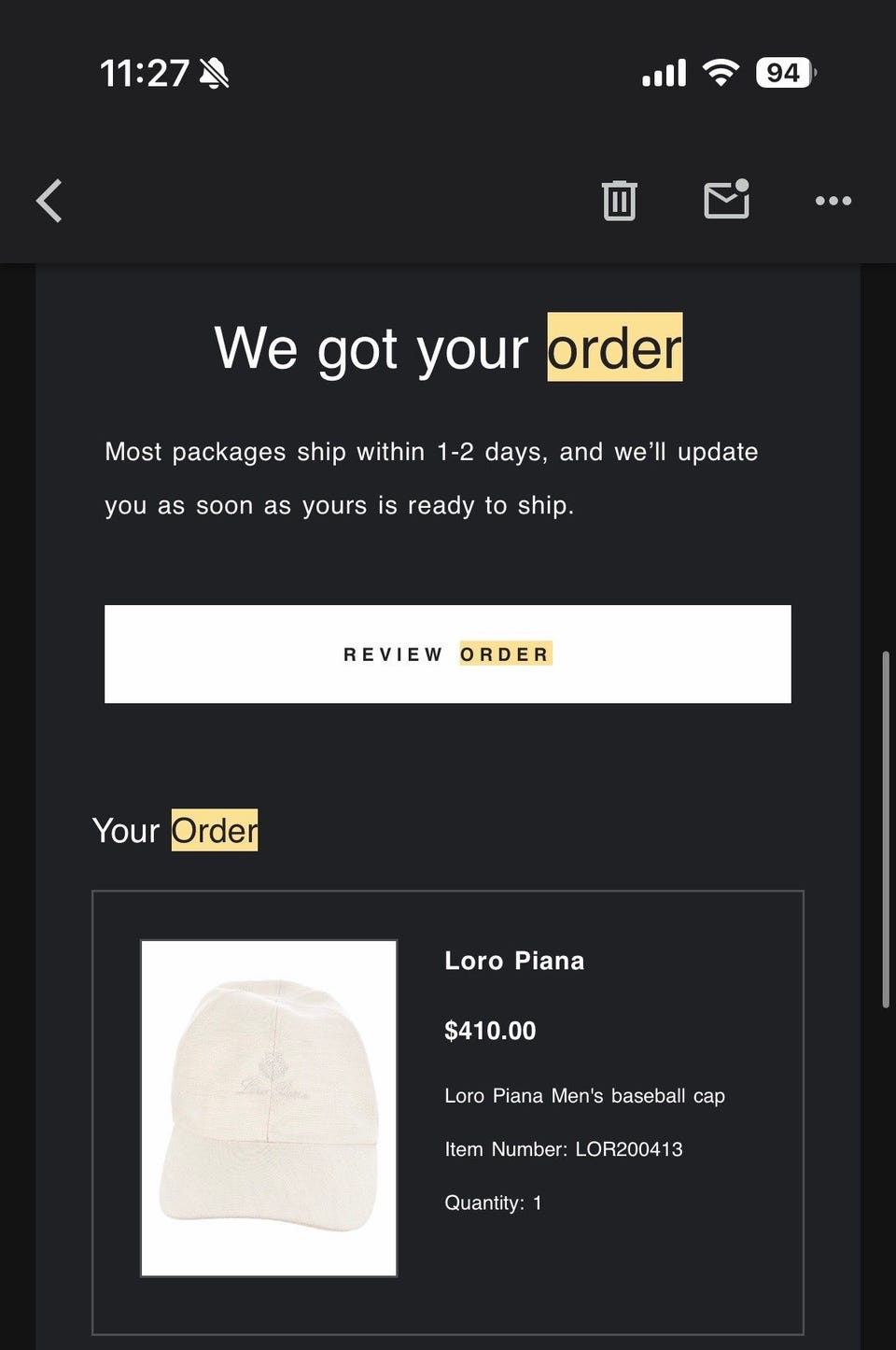This screenshot has width=896, height=1350.
Task: Tap the 11:27 clock in status bar
Action: click(145, 73)
